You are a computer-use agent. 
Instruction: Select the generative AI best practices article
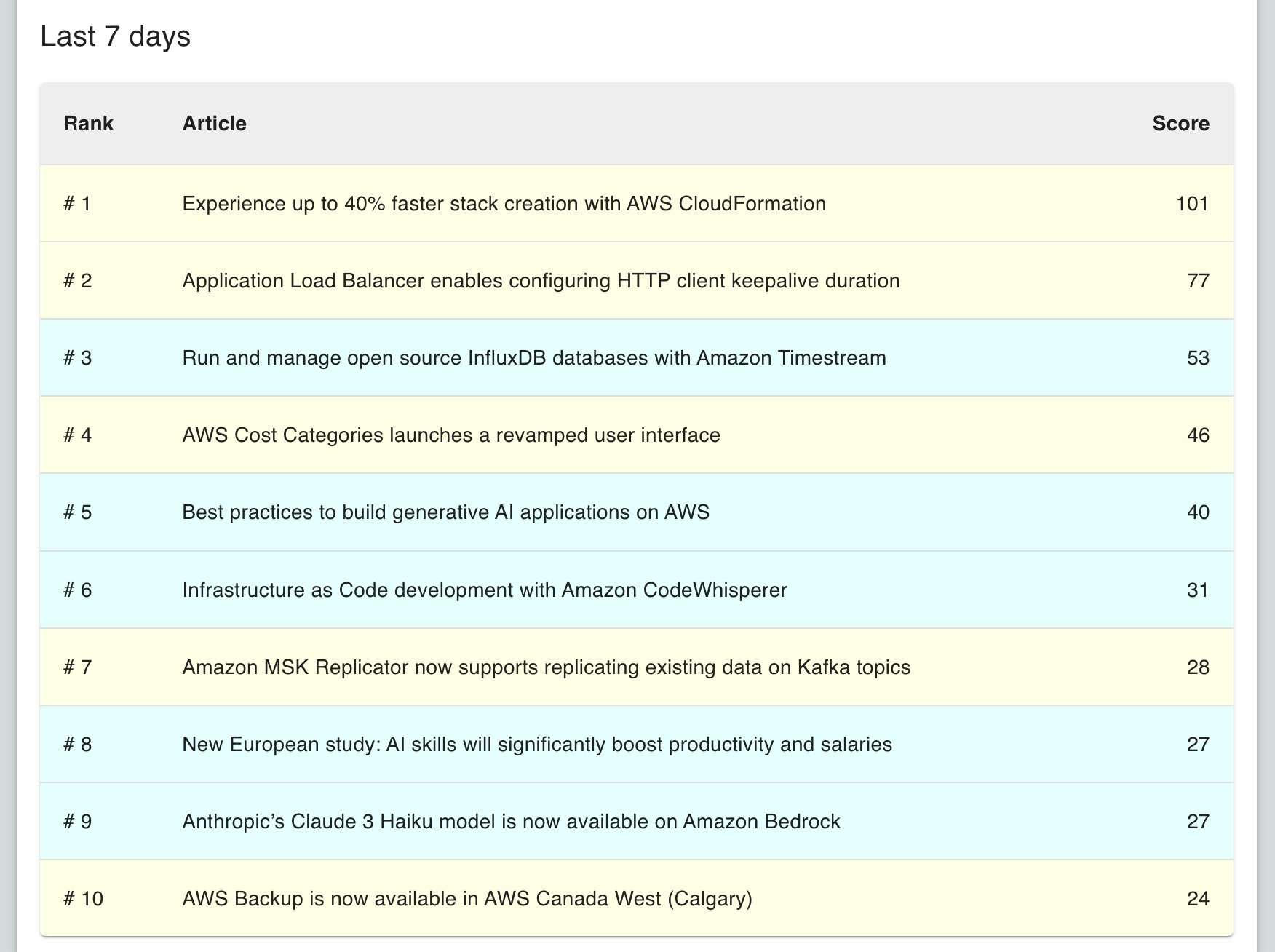[445, 512]
